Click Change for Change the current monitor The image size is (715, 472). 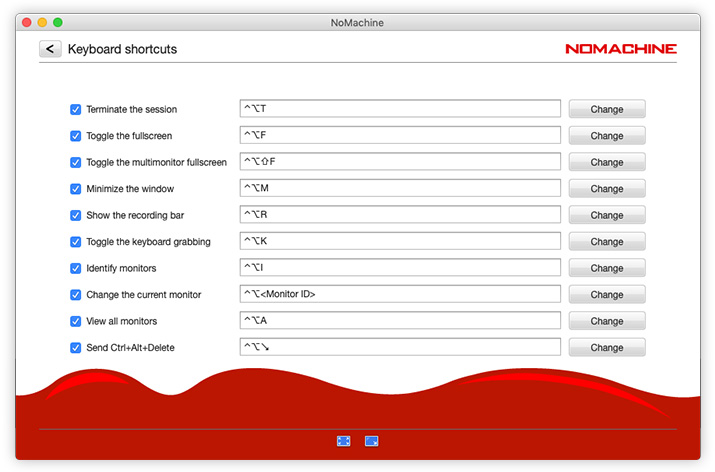[x=606, y=295]
